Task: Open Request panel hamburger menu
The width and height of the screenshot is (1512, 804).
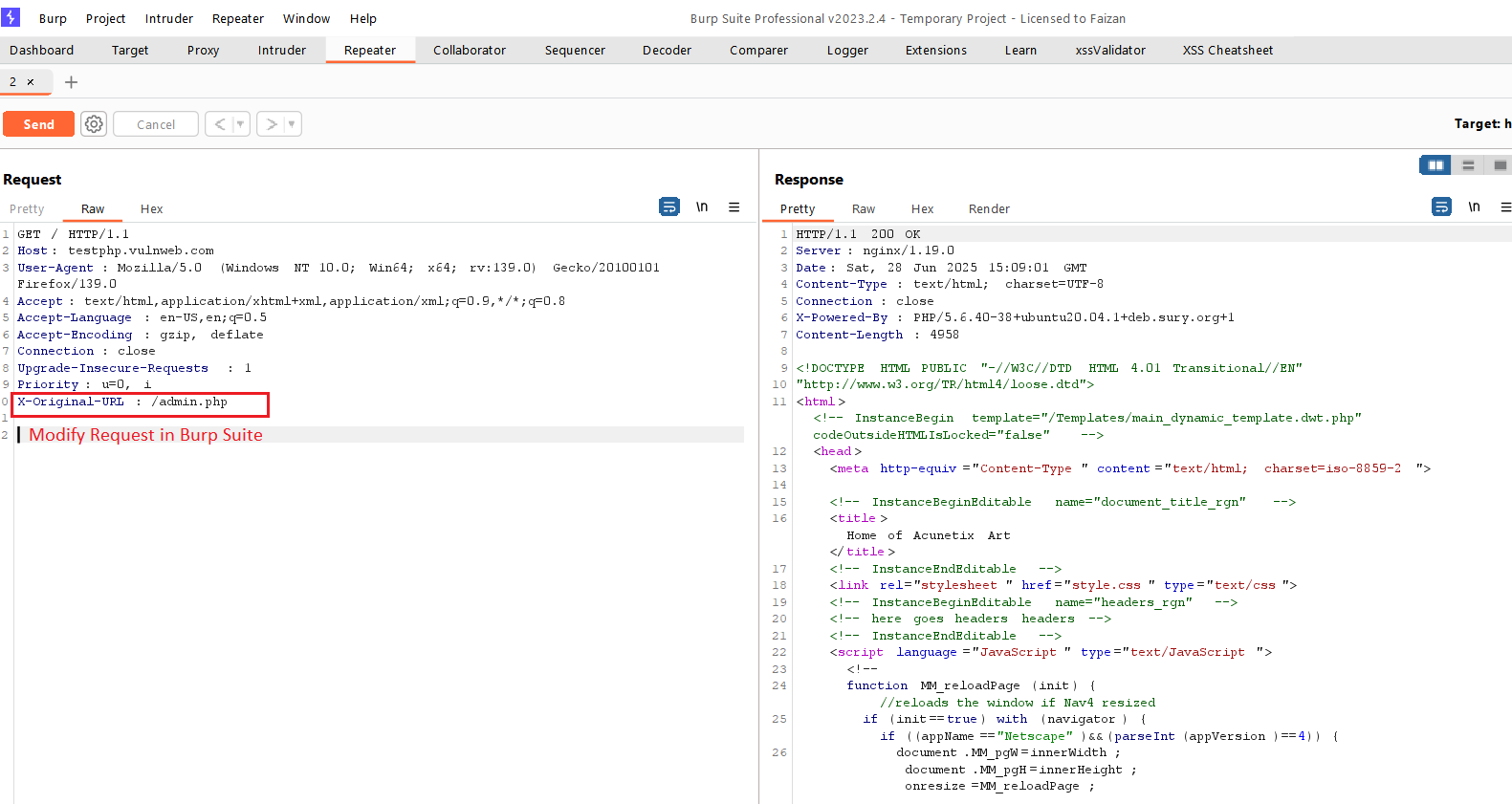Action: pyautogui.click(x=734, y=206)
